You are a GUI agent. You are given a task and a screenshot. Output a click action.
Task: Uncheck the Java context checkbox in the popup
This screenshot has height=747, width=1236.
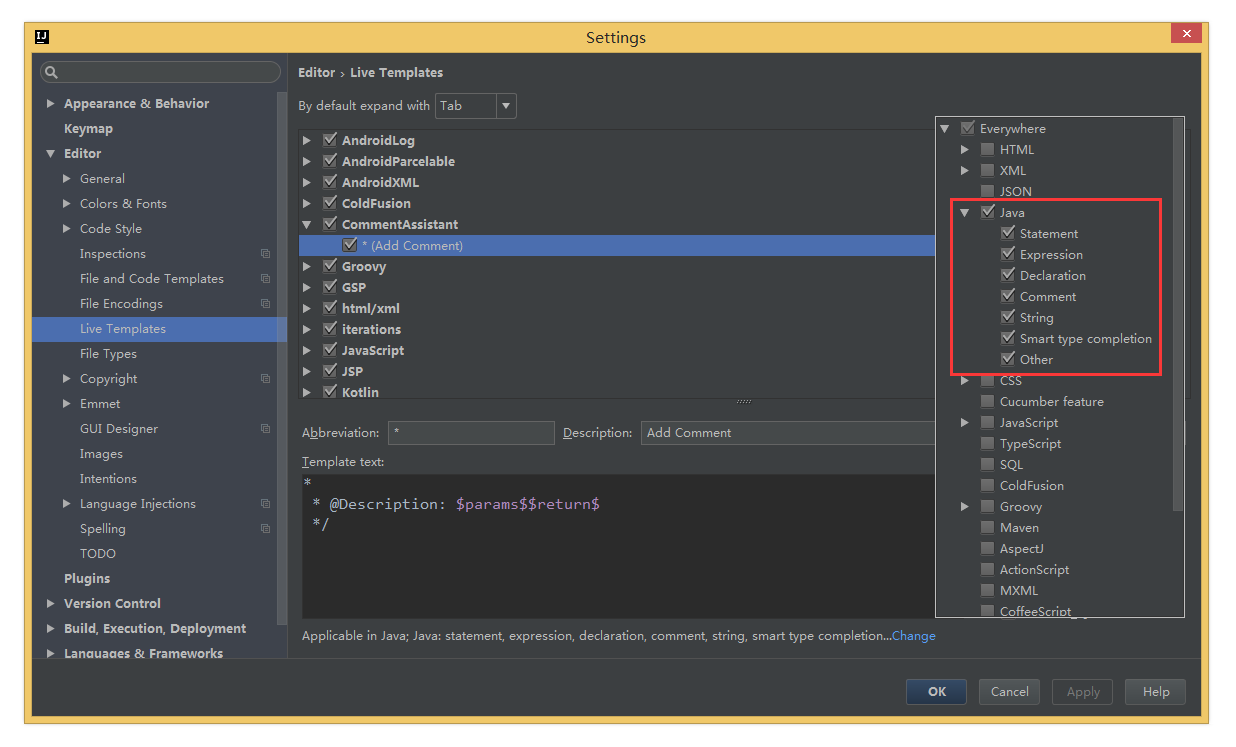(988, 212)
